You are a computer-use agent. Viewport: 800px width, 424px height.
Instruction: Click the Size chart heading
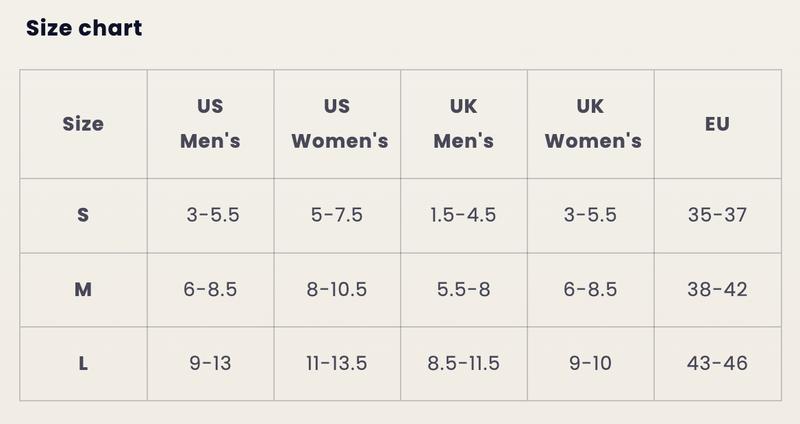click(x=84, y=28)
